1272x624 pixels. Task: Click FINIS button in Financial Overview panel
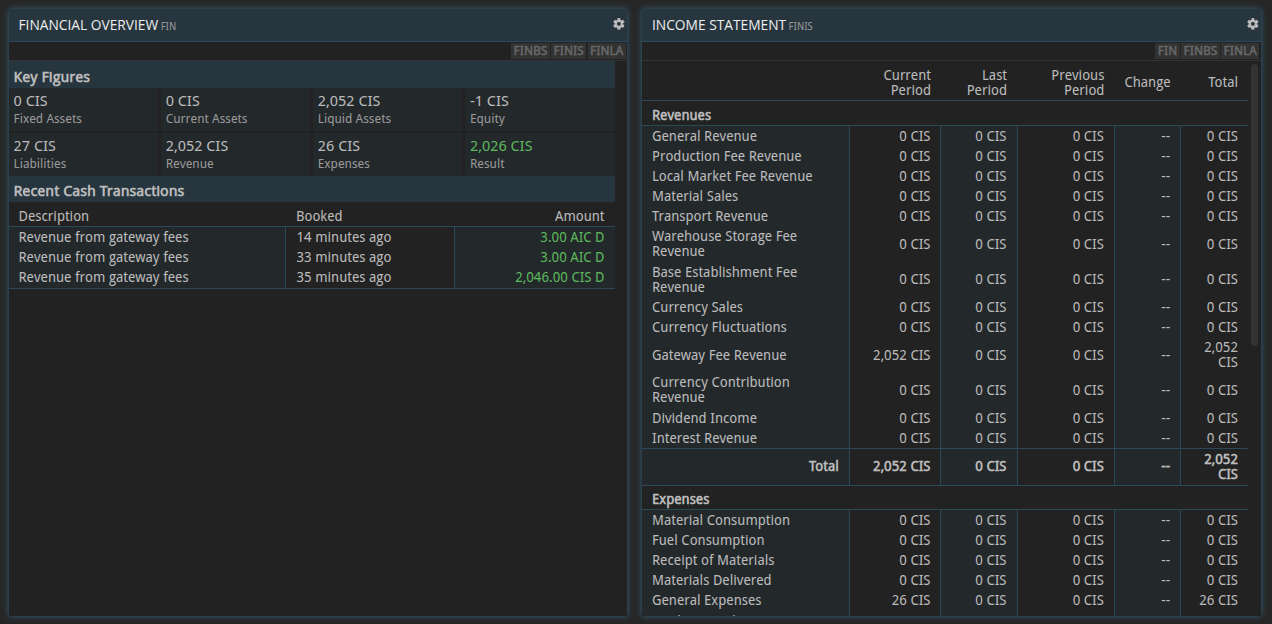pyautogui.click(x=568, y=51)
